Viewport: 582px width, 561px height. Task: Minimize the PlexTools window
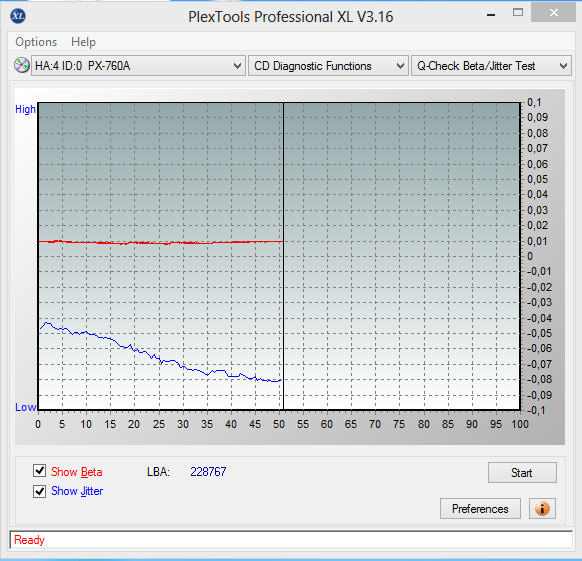[491, 14]
